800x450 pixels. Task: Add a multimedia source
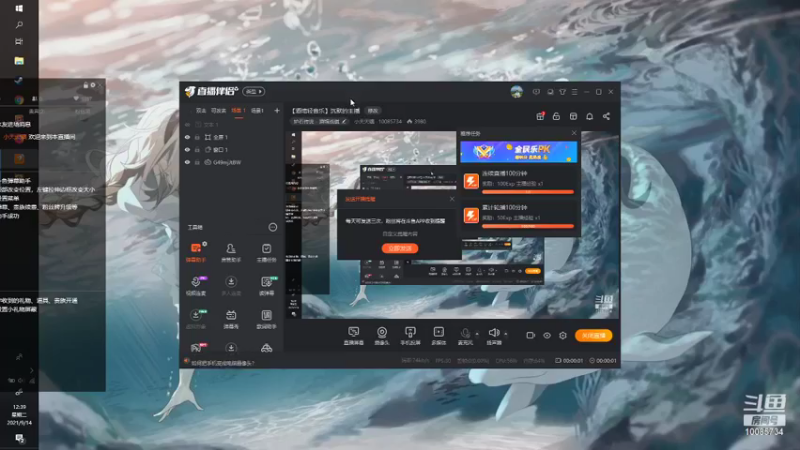438,336
